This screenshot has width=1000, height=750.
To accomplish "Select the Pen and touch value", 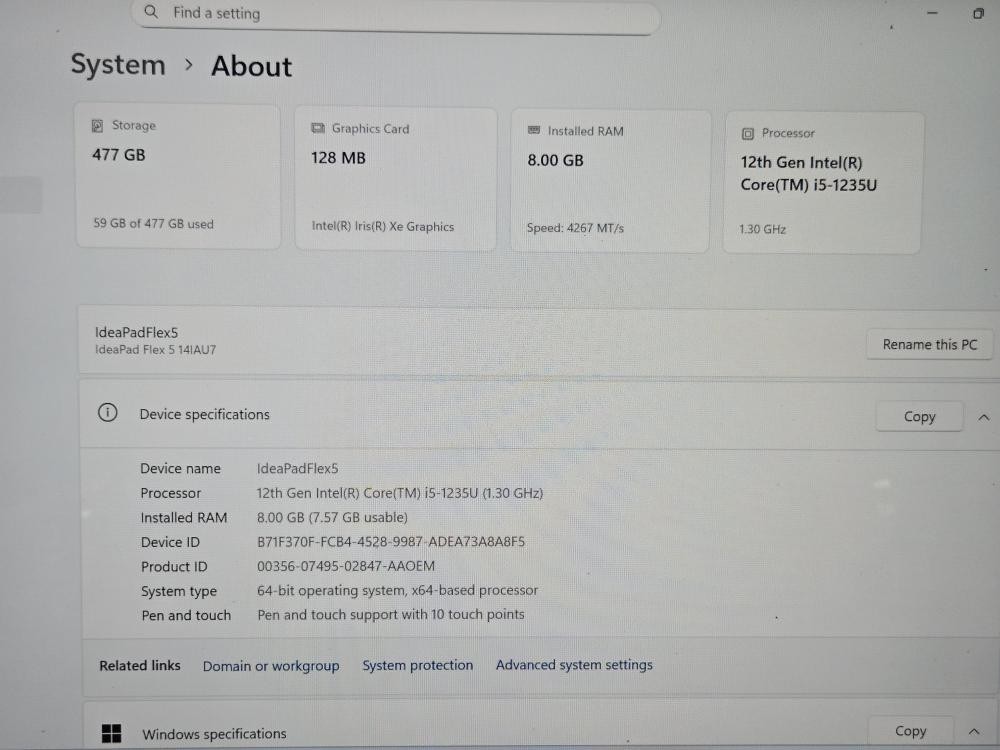I will (390, 614).
